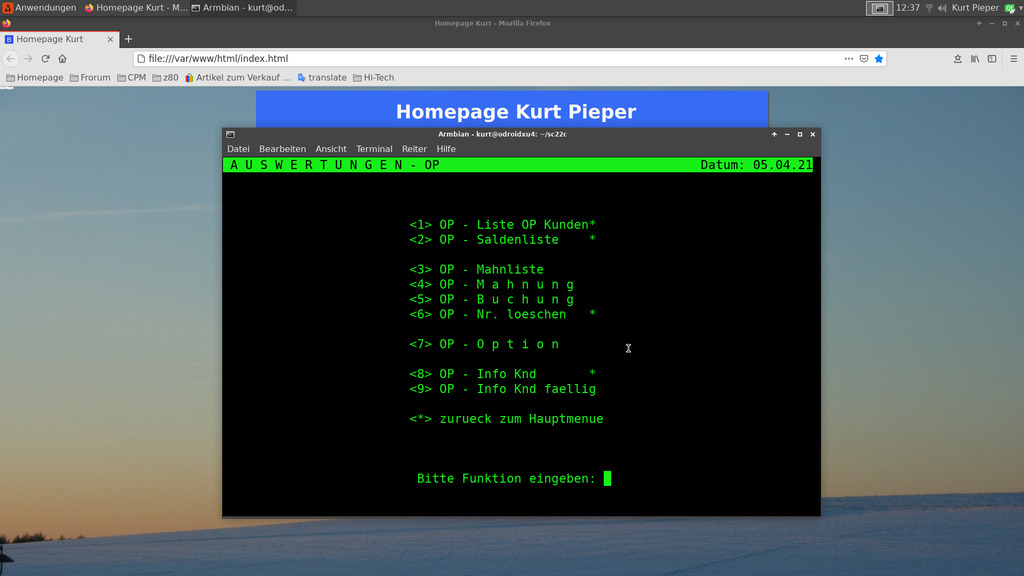The width and height of the screenshot is (1024, 576).
Task: Open the CPM bookmark folder
Action: [131, 78]
